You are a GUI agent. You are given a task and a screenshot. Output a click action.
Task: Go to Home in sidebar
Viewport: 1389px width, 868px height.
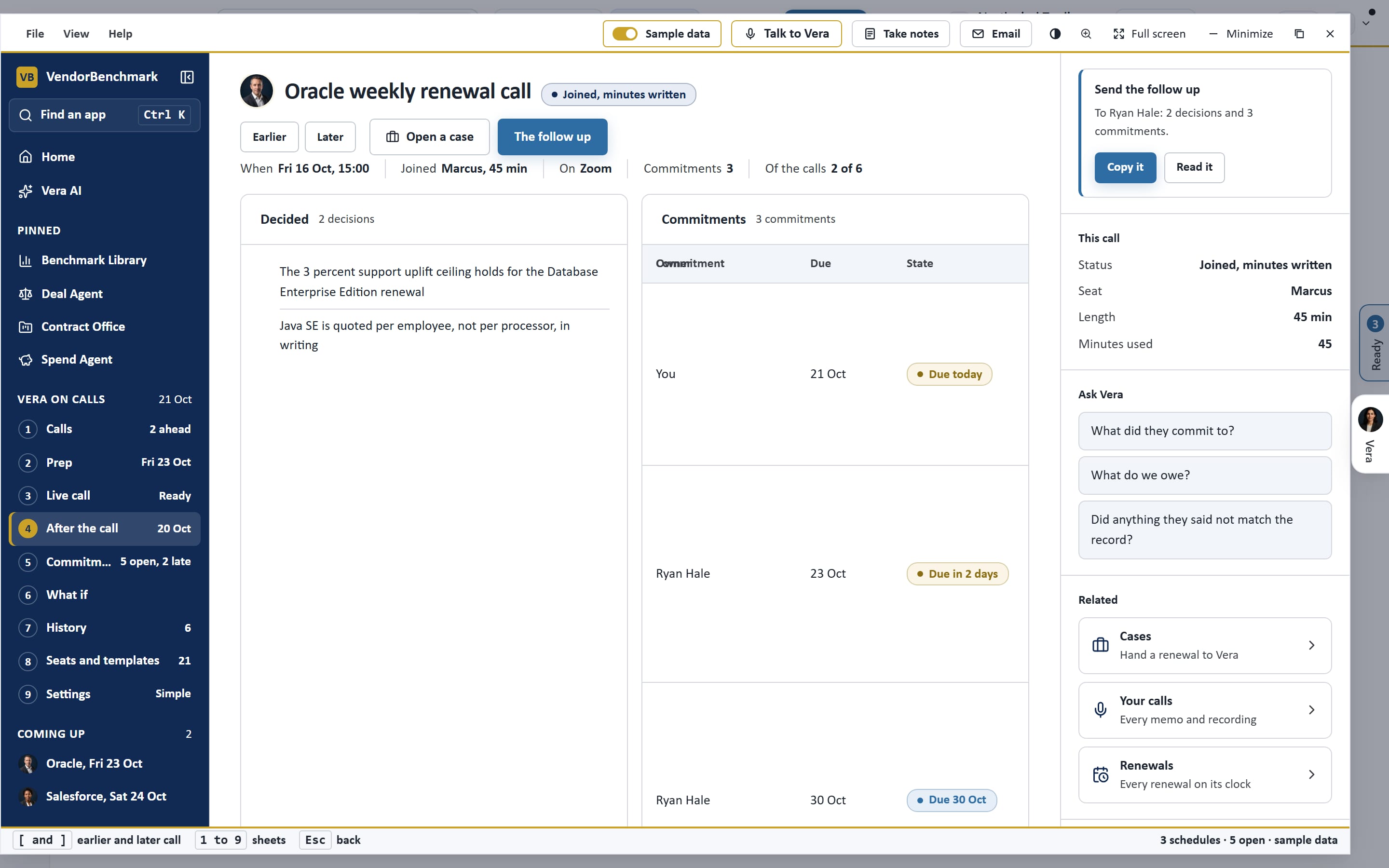pos(105,157)
